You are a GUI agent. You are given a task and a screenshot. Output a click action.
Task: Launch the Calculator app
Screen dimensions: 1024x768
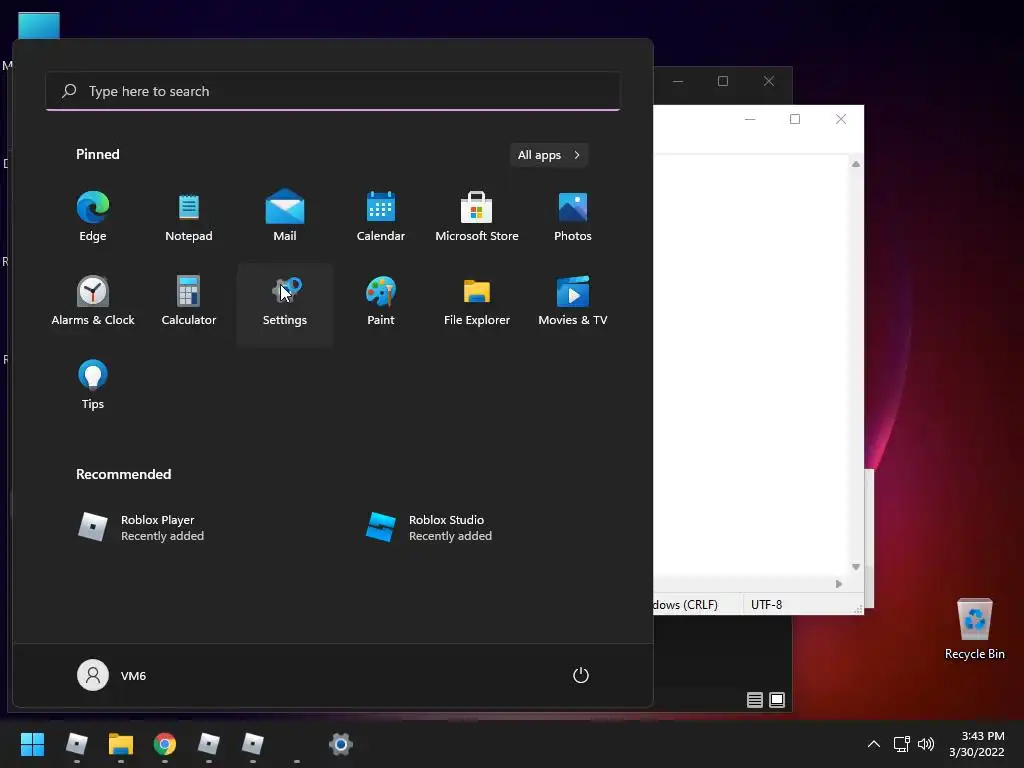(x=189, y=301)
